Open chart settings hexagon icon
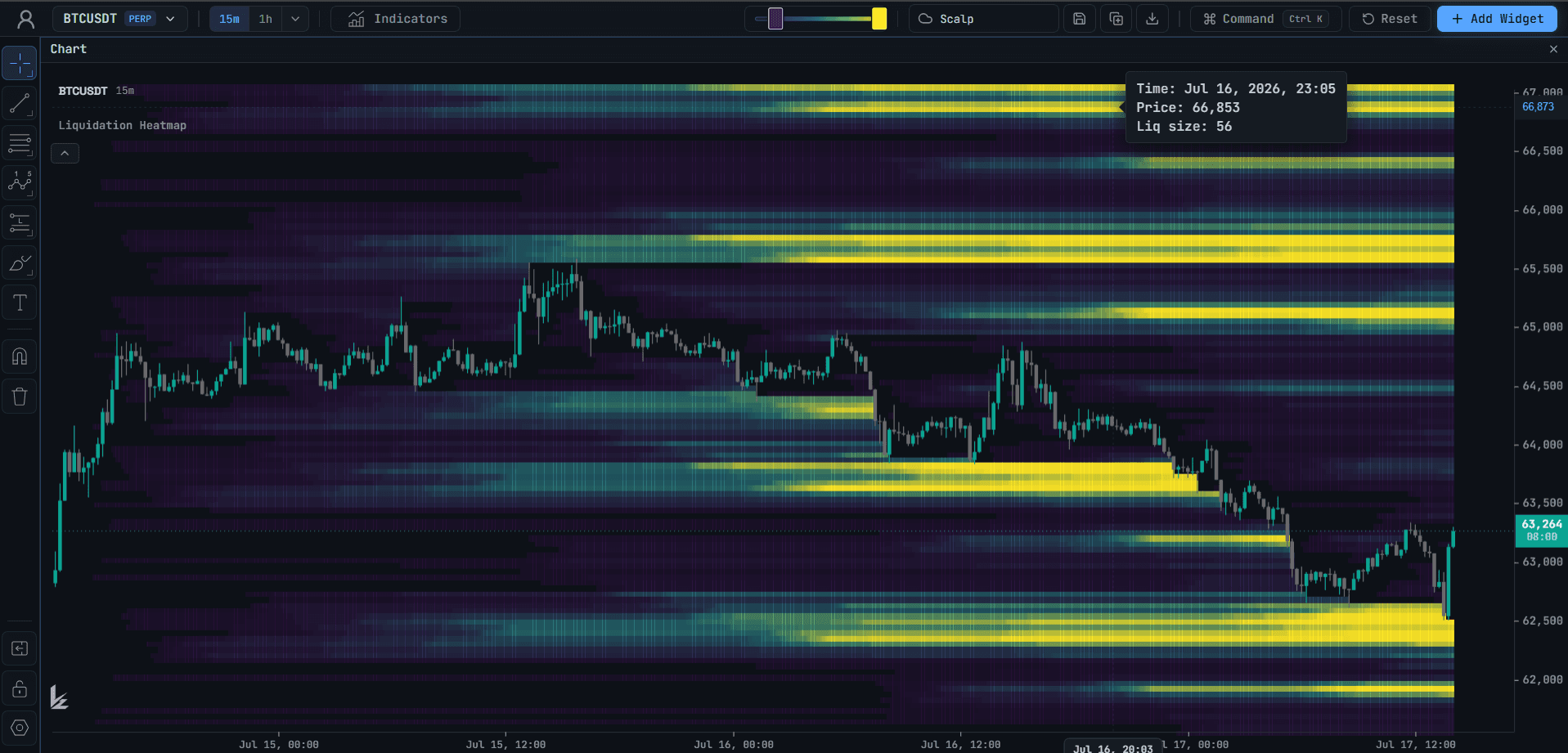 [20, 728]
